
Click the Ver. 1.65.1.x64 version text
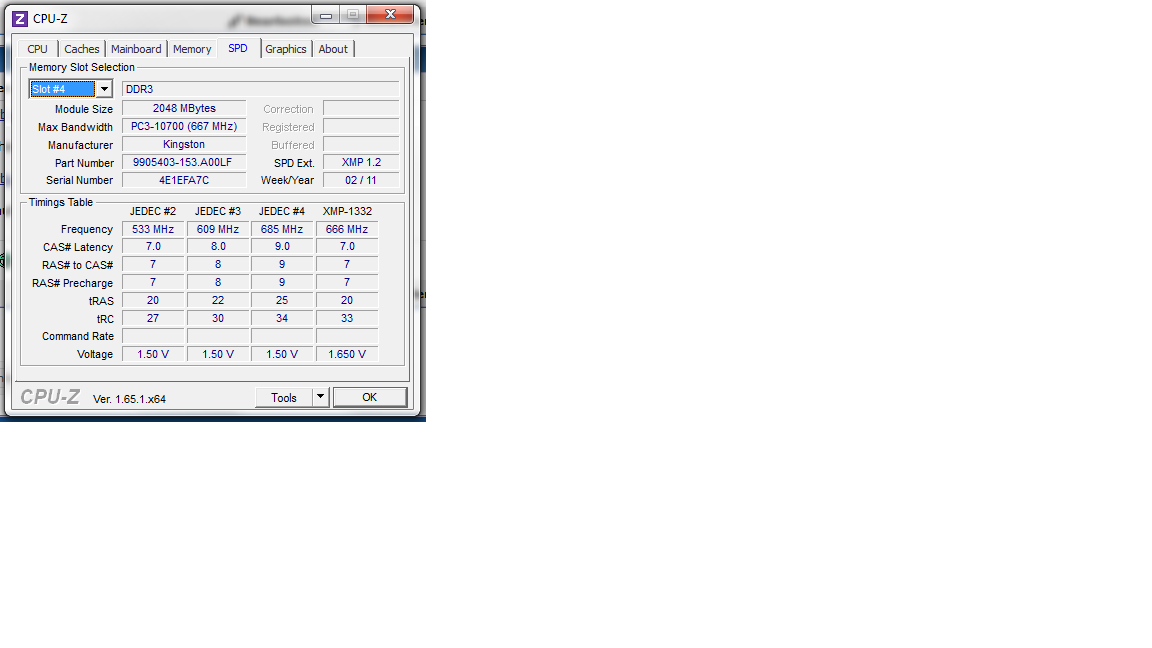129,399
